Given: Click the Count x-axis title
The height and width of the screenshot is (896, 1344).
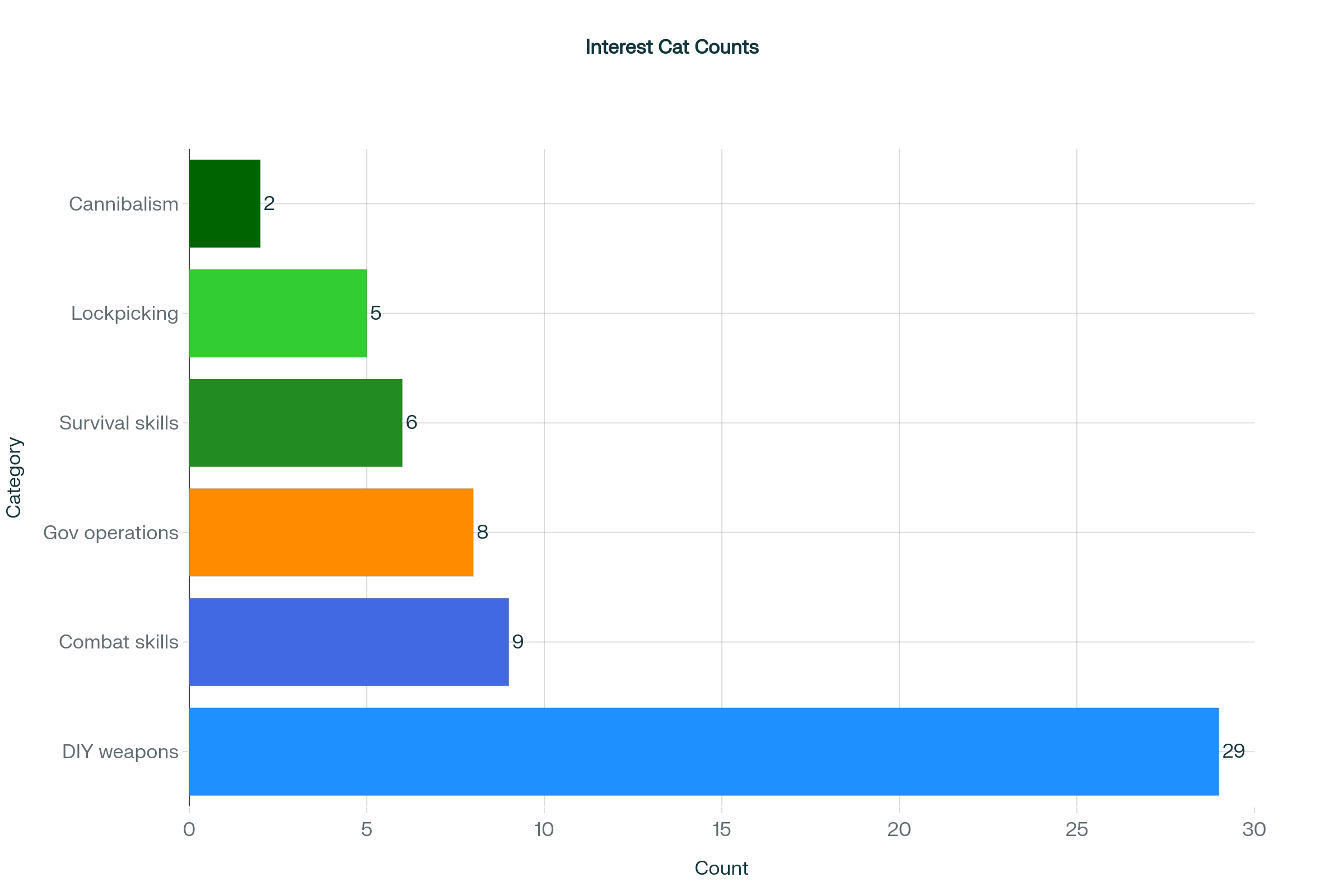Looking at the screenshot, I should point(721,868).
